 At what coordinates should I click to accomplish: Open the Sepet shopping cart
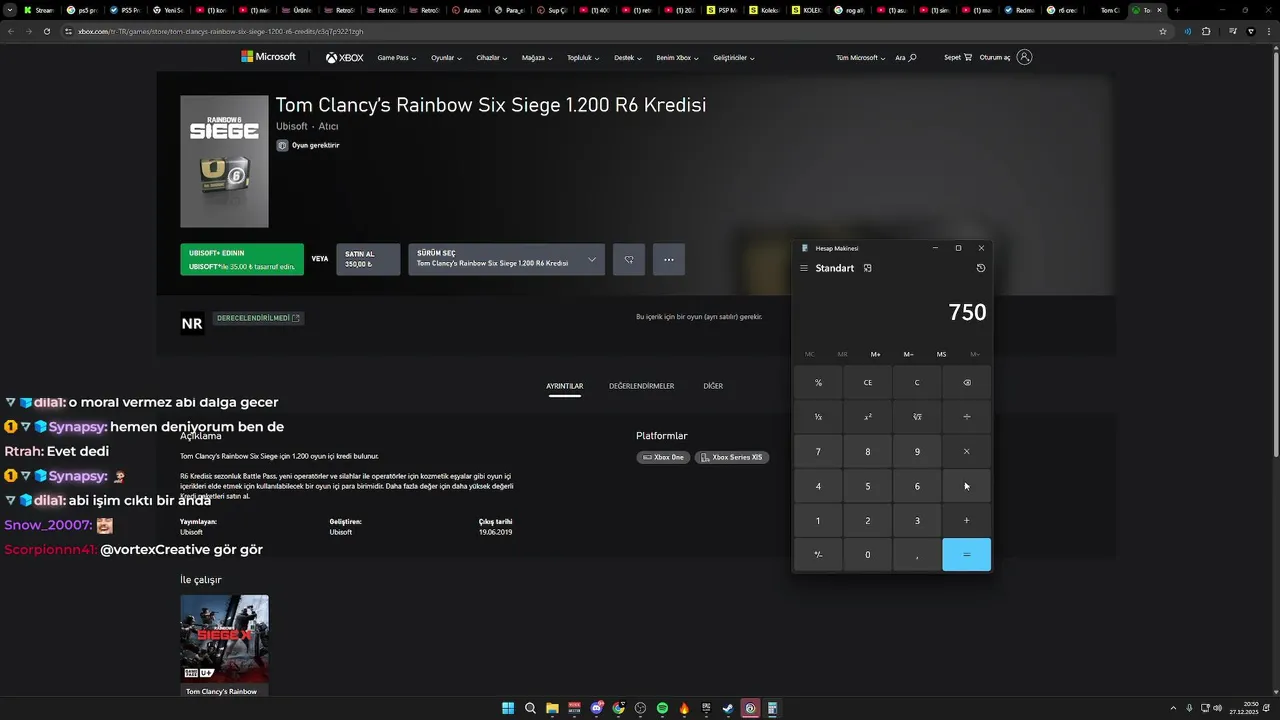(x=958, y=57)
